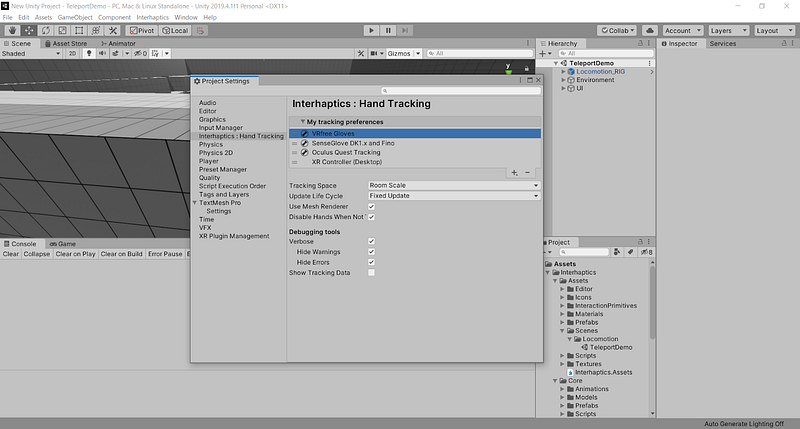Open the Services tab
The image size is (800, 429).
pos(722,43)
